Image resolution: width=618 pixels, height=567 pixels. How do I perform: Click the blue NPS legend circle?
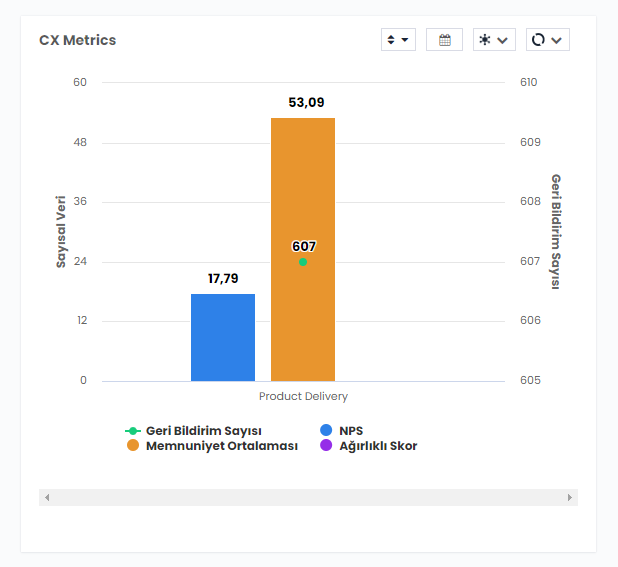pos(325,430)
